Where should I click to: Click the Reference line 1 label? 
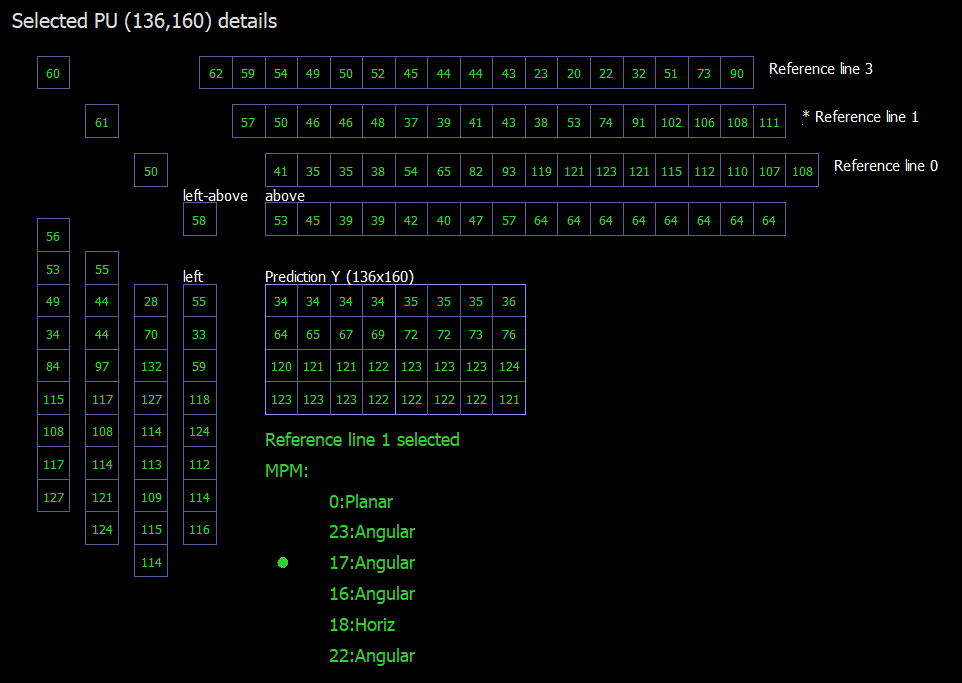point(866,117)
